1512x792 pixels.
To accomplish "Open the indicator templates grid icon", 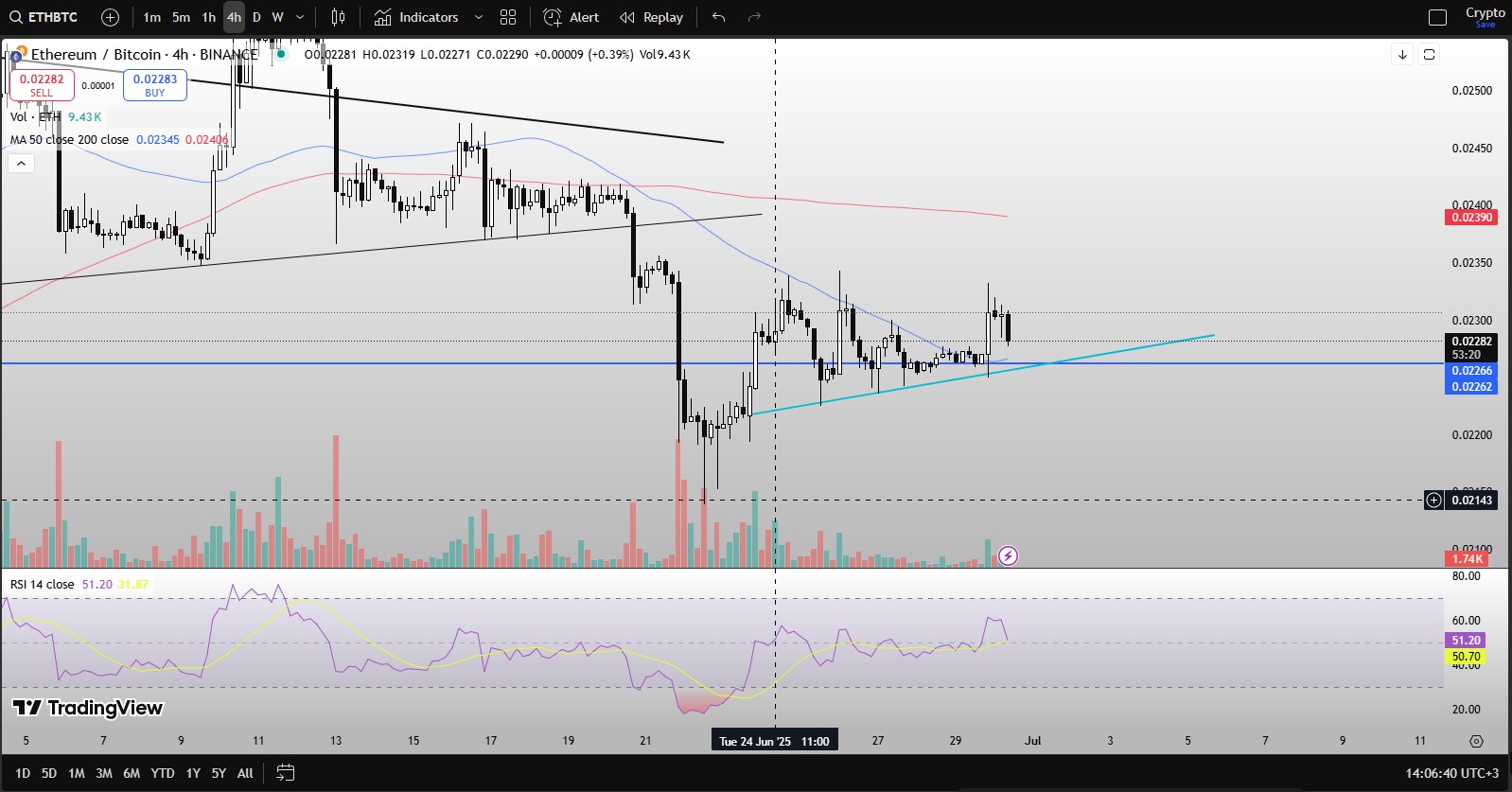I will point(508,17).
